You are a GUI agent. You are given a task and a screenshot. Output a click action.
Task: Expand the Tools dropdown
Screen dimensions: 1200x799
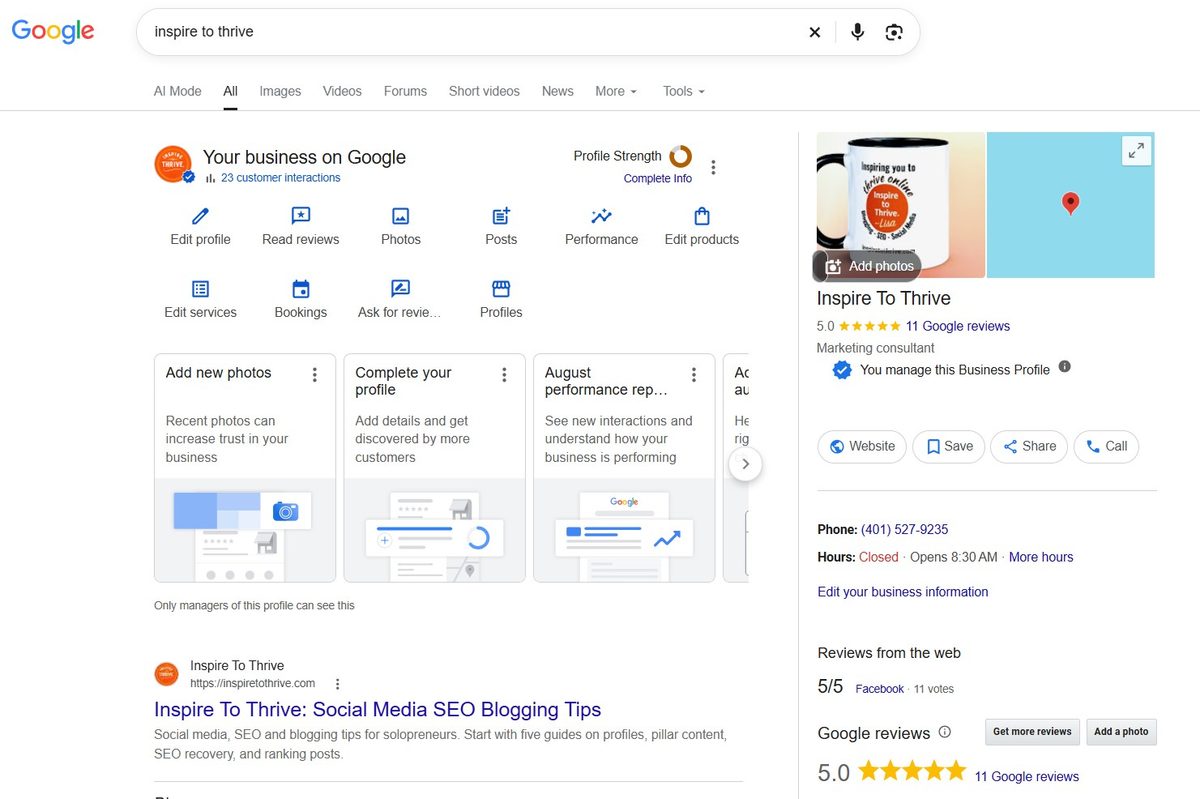coord(684,91)
